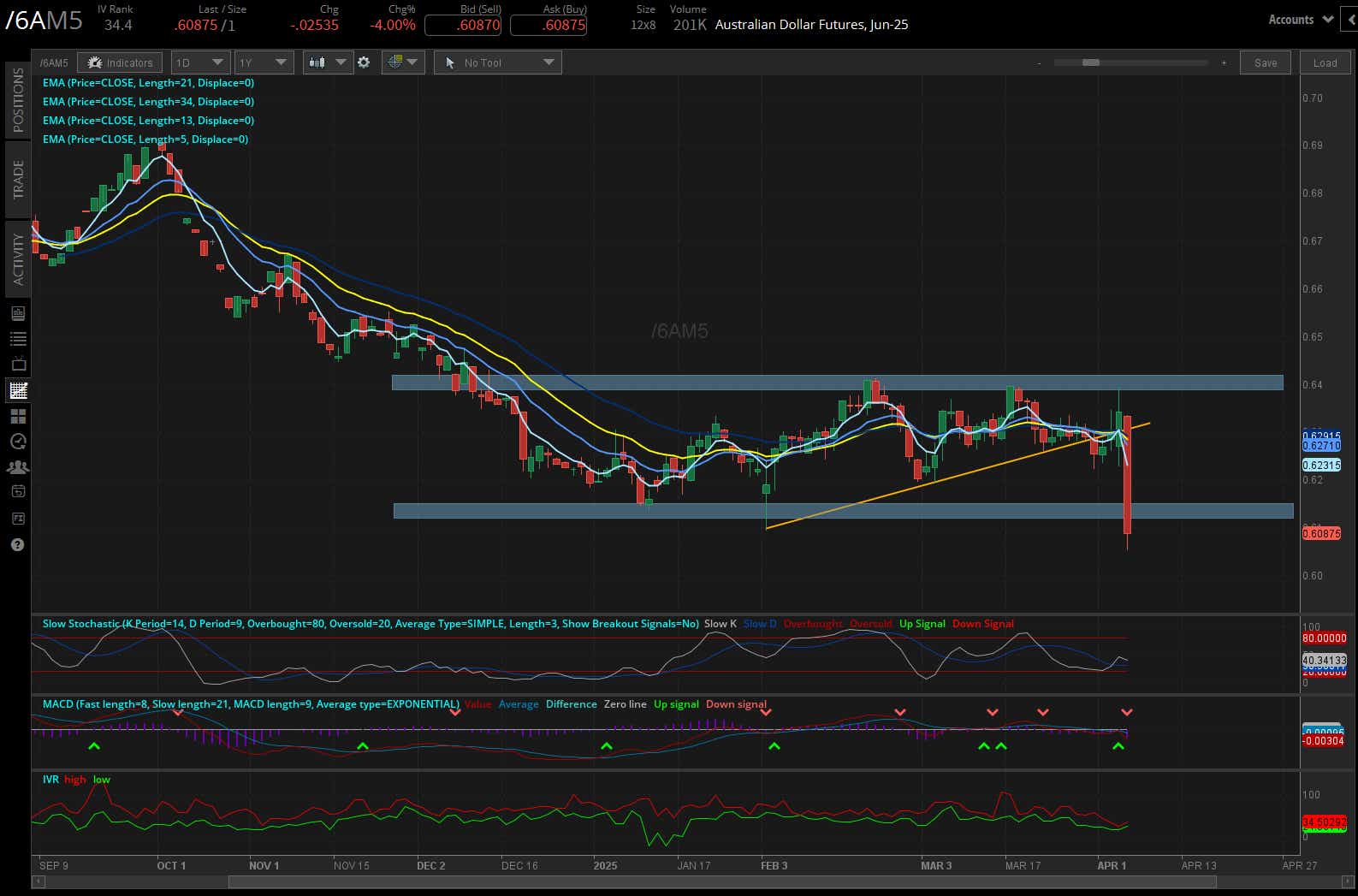Click the pointer arrow icon in No Tool selector
The width and height of the screenshot is (1358, 896).
pos(450,62)
